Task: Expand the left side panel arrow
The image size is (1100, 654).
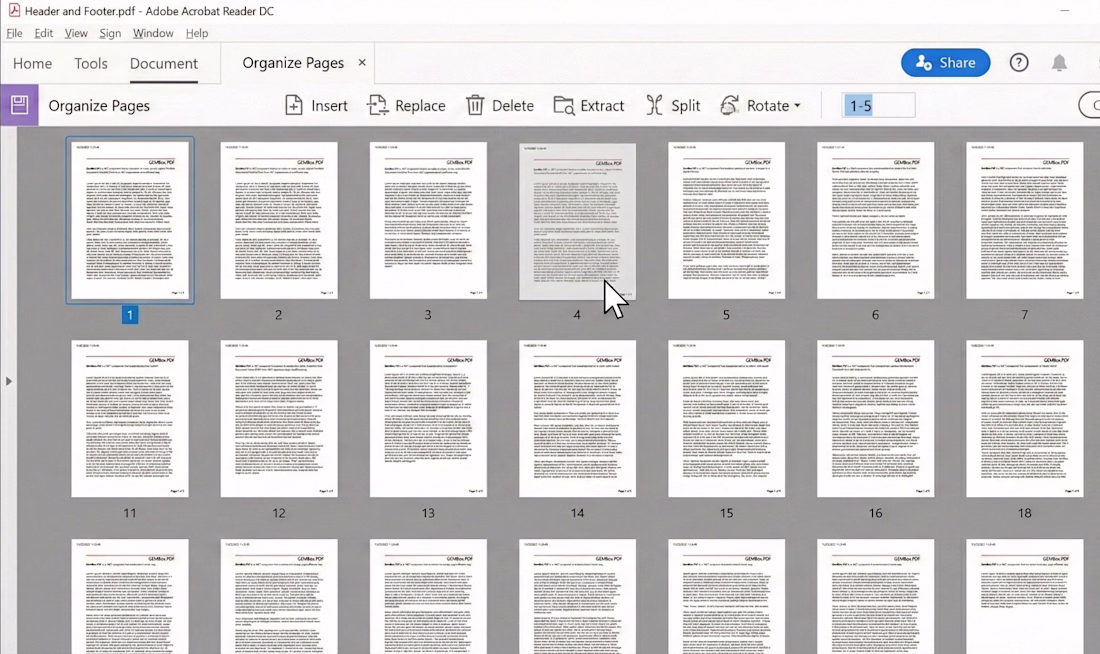Action: tap(8, 381)
